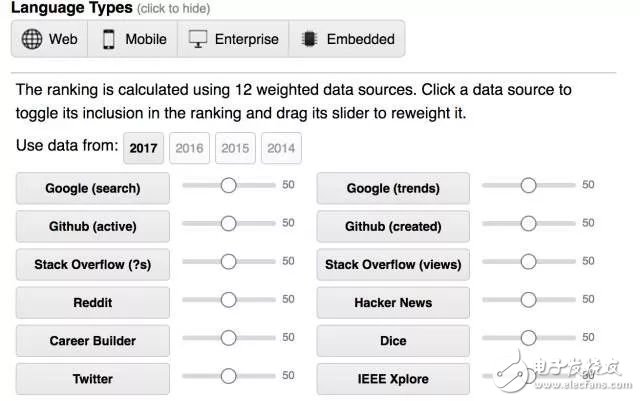Disable Stack Overflow (?s) source
640x401 pixels.
tap(93, 264)
